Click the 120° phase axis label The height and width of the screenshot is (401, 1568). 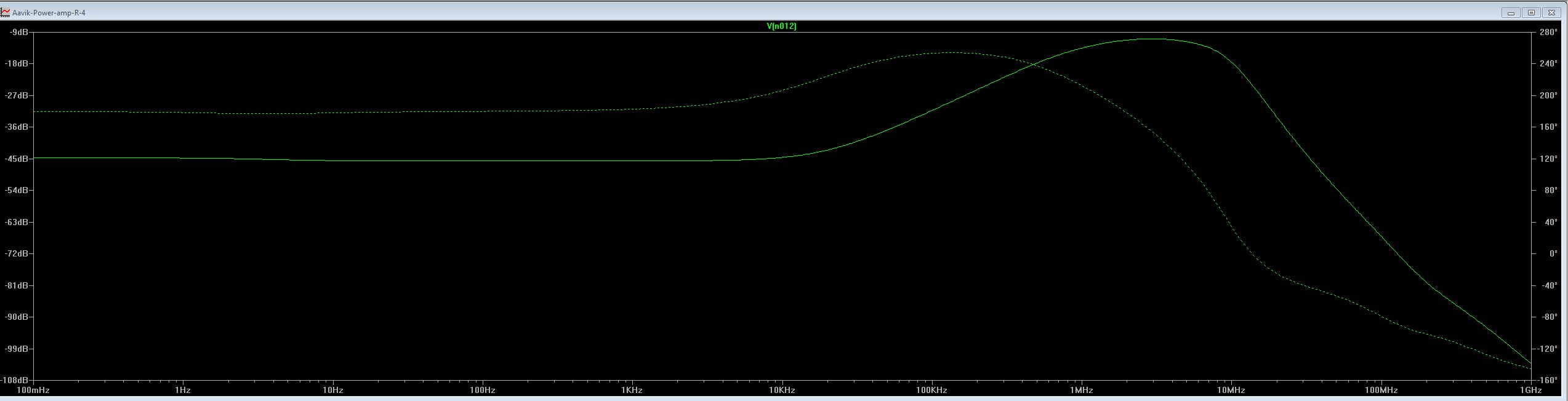coord(1548,159)
